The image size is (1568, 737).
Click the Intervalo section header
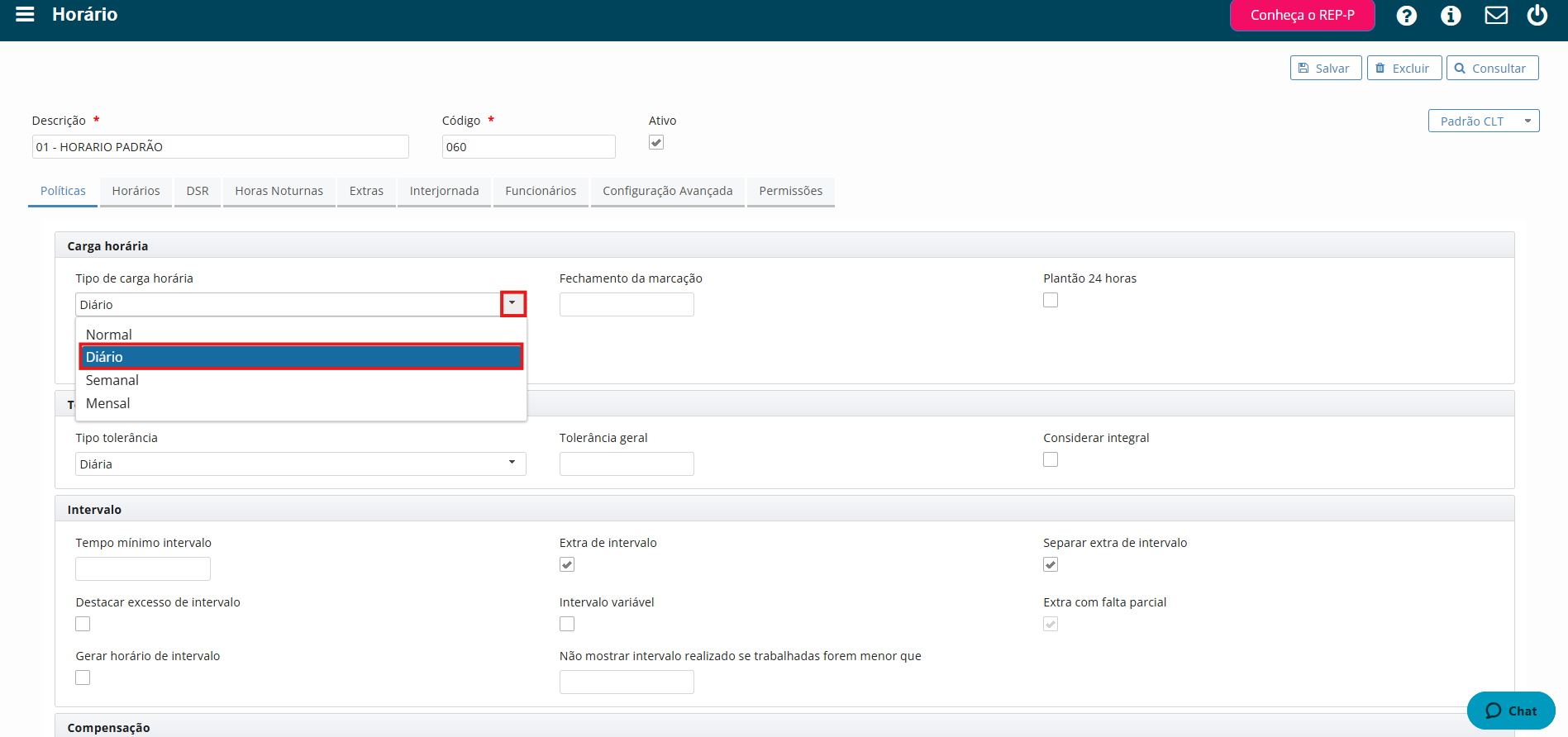[x=784, y=509]
